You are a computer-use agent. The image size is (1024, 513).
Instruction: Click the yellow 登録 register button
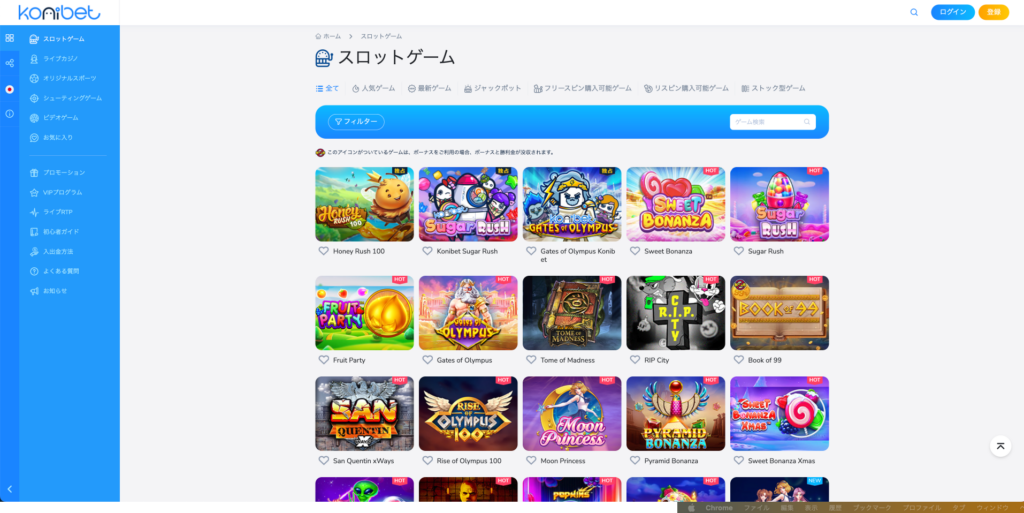tap(993, 12)
